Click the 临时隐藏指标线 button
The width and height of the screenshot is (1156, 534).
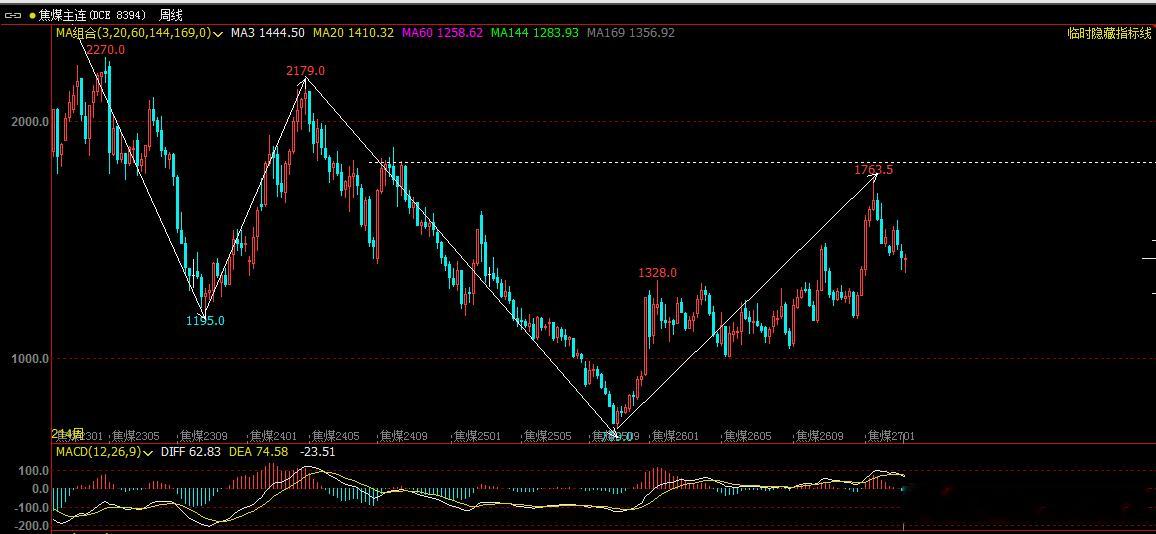point(1109,33)
